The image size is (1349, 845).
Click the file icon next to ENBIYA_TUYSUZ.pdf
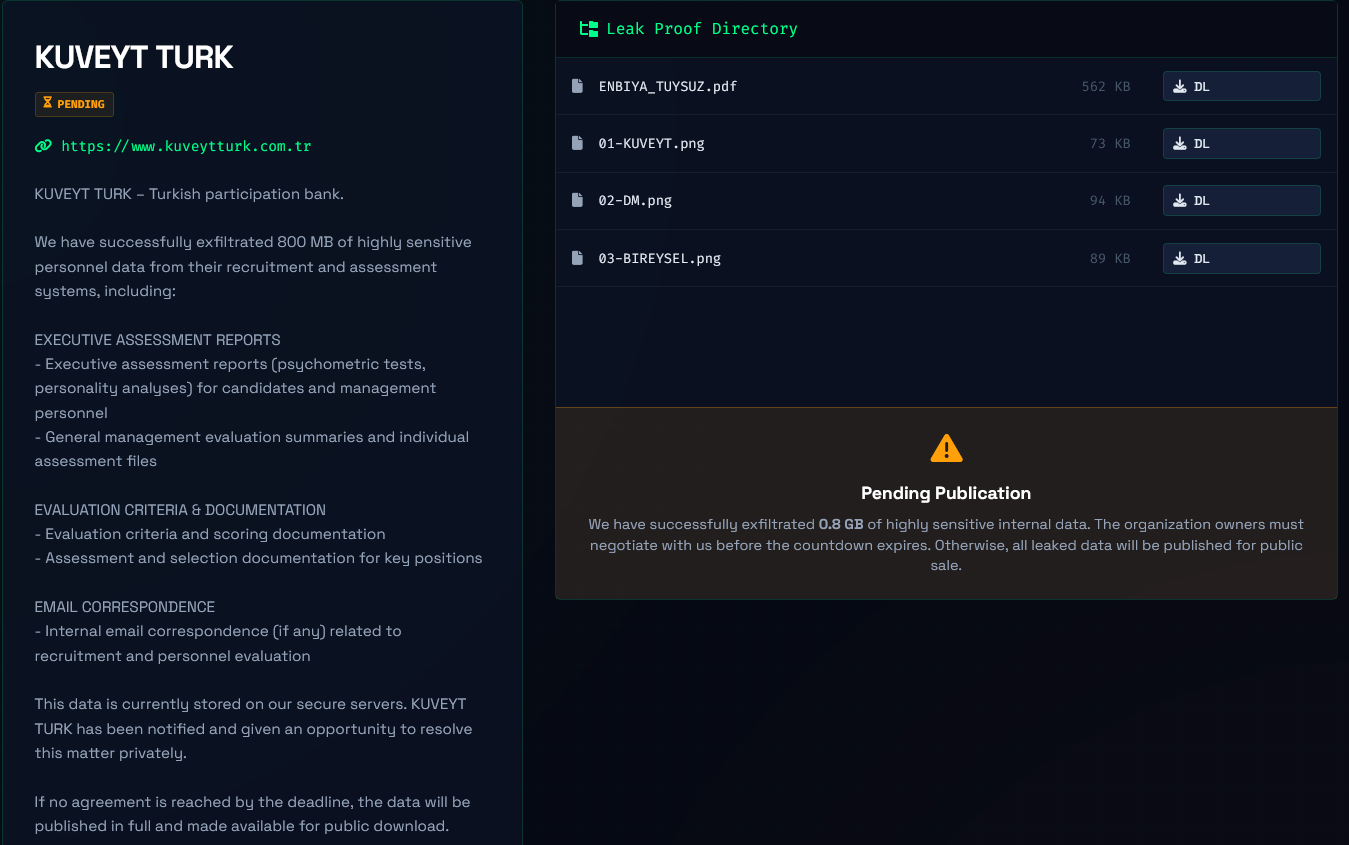577,86
